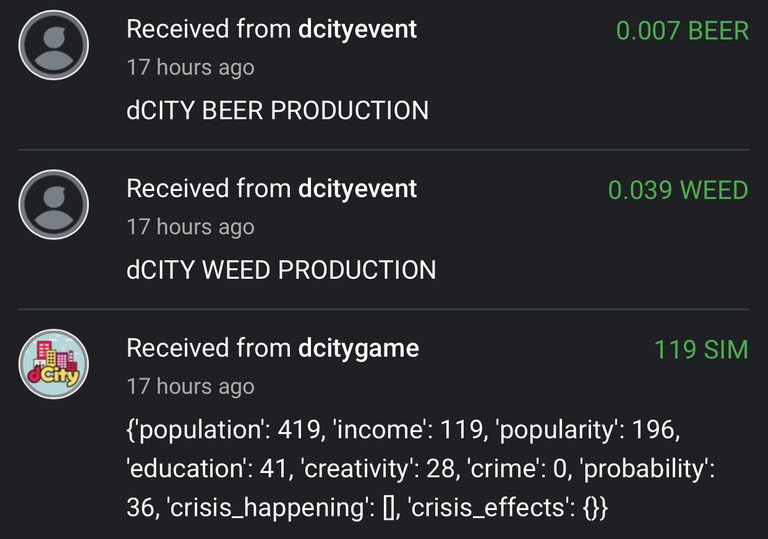Open the dcitygame sender profile
Screen dimensions: 768x539
click(x=359, y=348)
